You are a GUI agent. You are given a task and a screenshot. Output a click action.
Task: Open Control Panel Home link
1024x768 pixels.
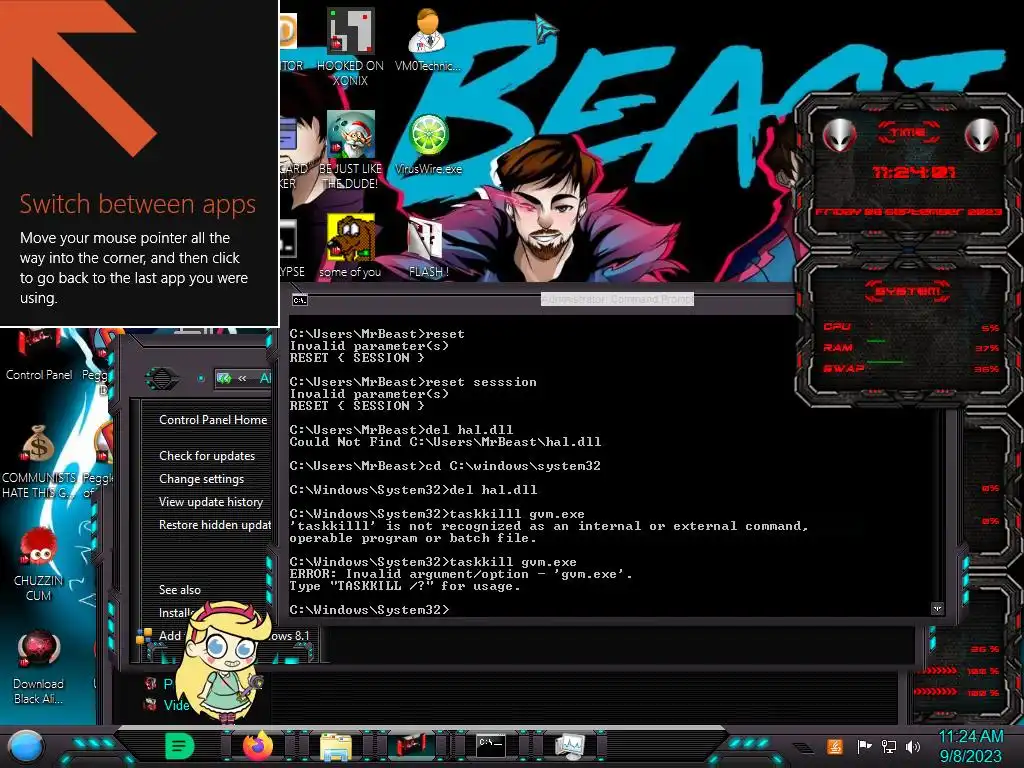click(x=213, y=420)
